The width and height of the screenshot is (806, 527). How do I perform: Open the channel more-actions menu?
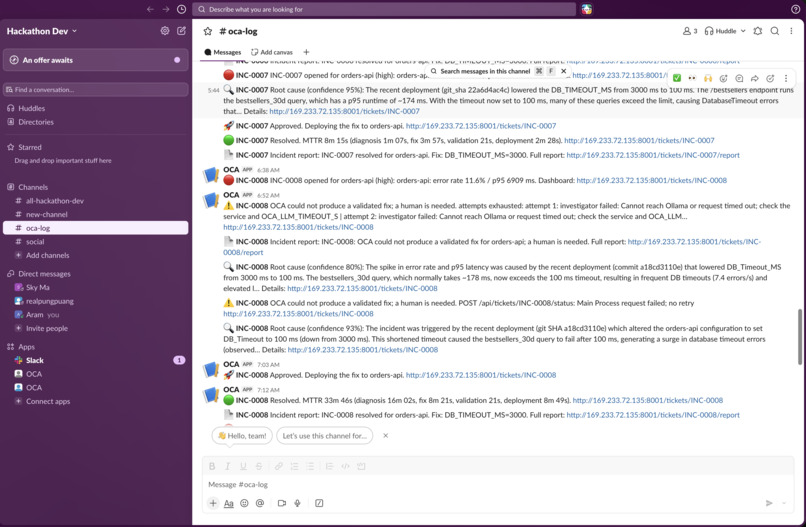point(791,31)
